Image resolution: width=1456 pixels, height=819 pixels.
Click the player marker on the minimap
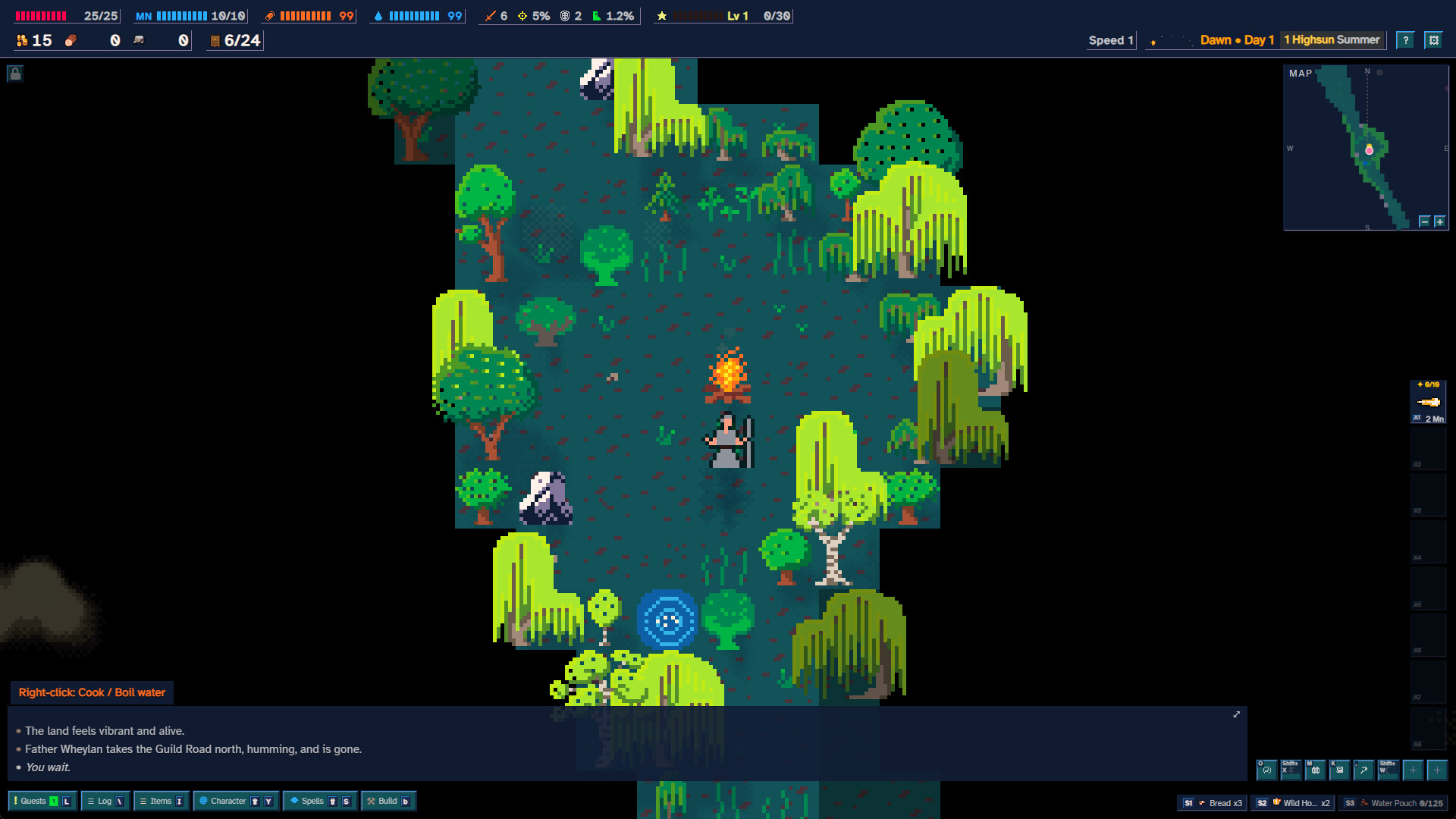click(1370, 149)
